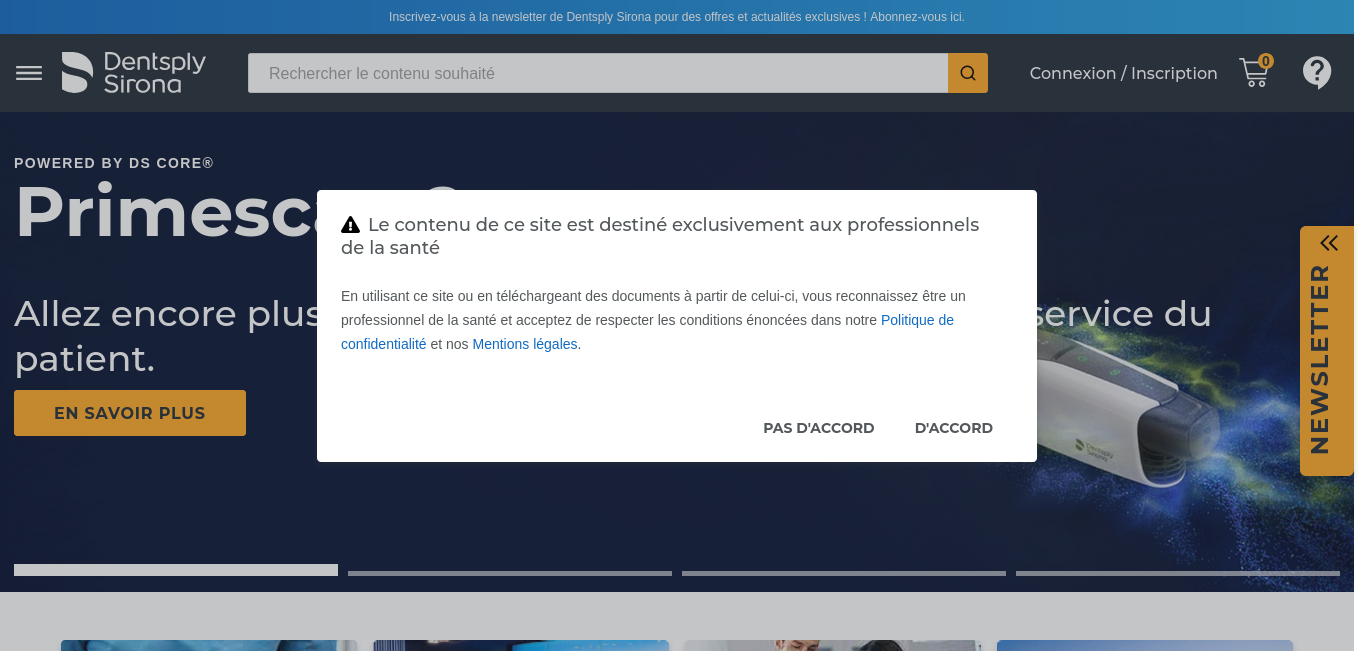The height and width of the screenshot is (651, 1366).
Task: Click the warning triangle icon in dialog
Action: coord(350,225)
